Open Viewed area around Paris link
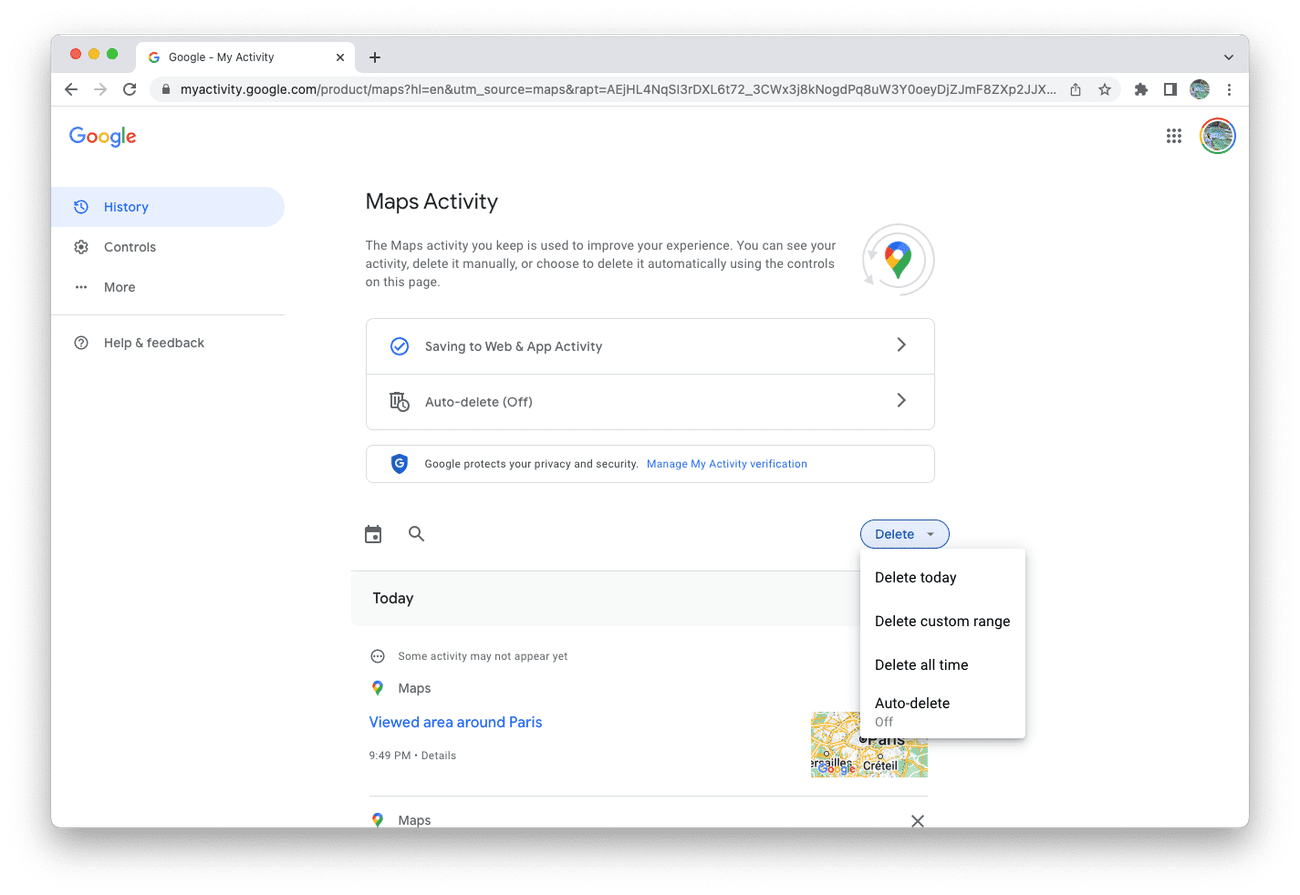Screen dimensions: 1300x895 (x=455, y=722)
